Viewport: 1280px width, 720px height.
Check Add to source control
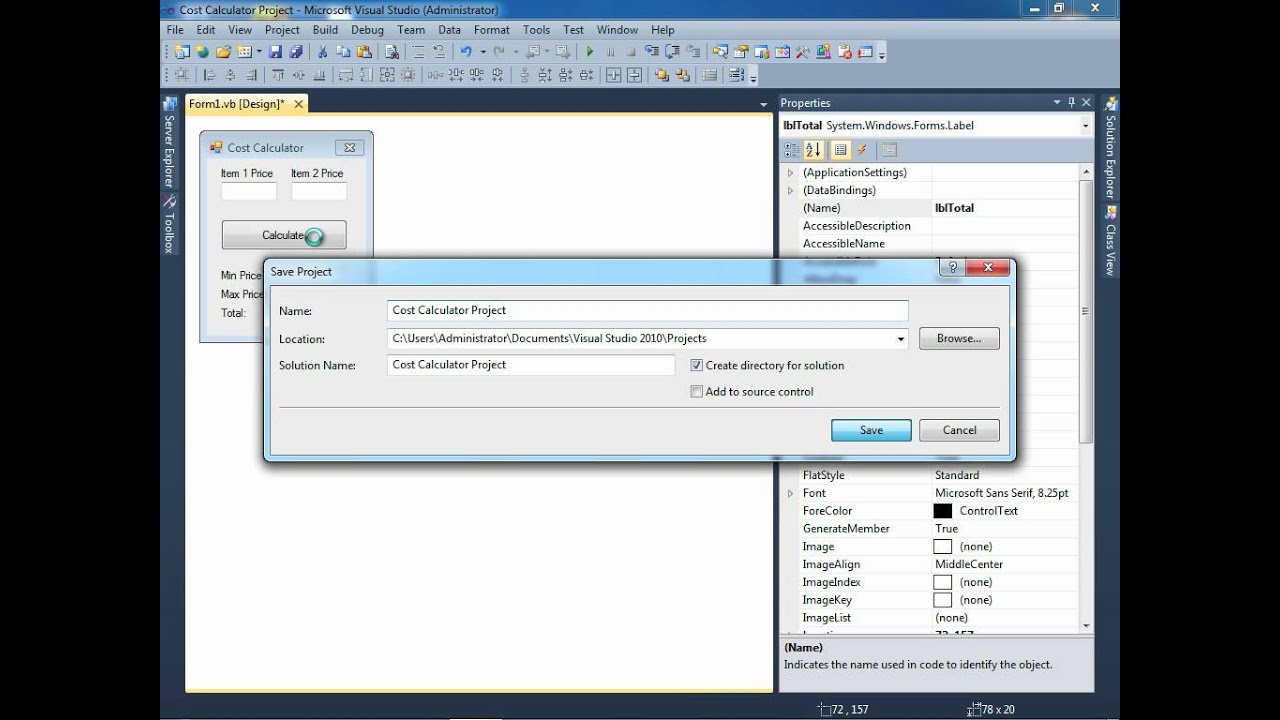(697, 392)
